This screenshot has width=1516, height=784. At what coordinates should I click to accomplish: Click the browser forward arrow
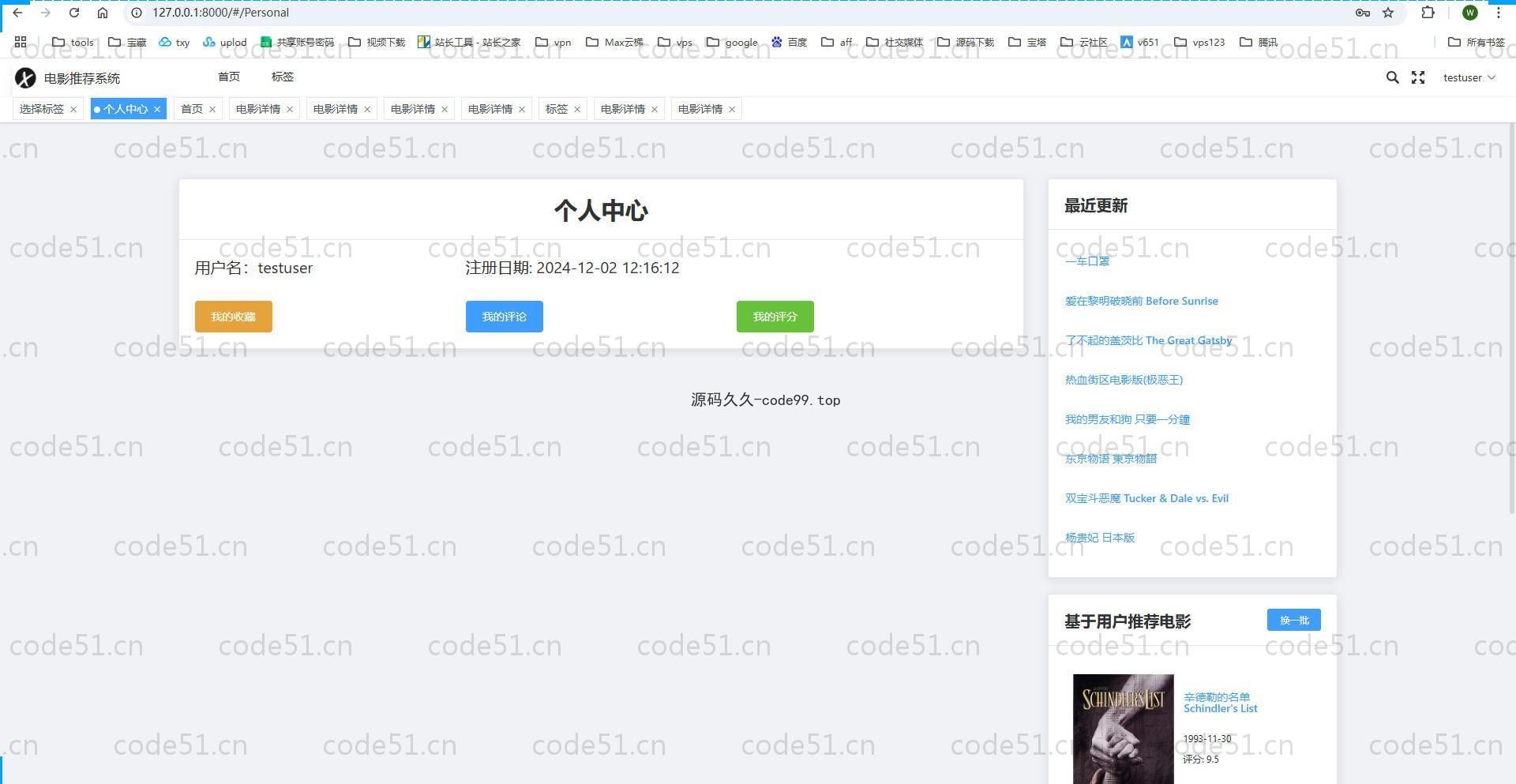[x=46, y=13]
